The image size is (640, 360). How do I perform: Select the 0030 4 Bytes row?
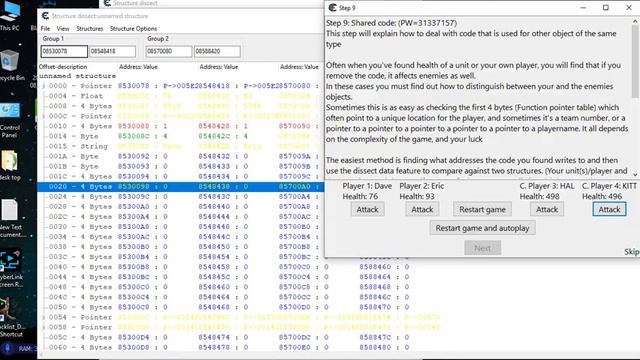(x=181, y=227)
